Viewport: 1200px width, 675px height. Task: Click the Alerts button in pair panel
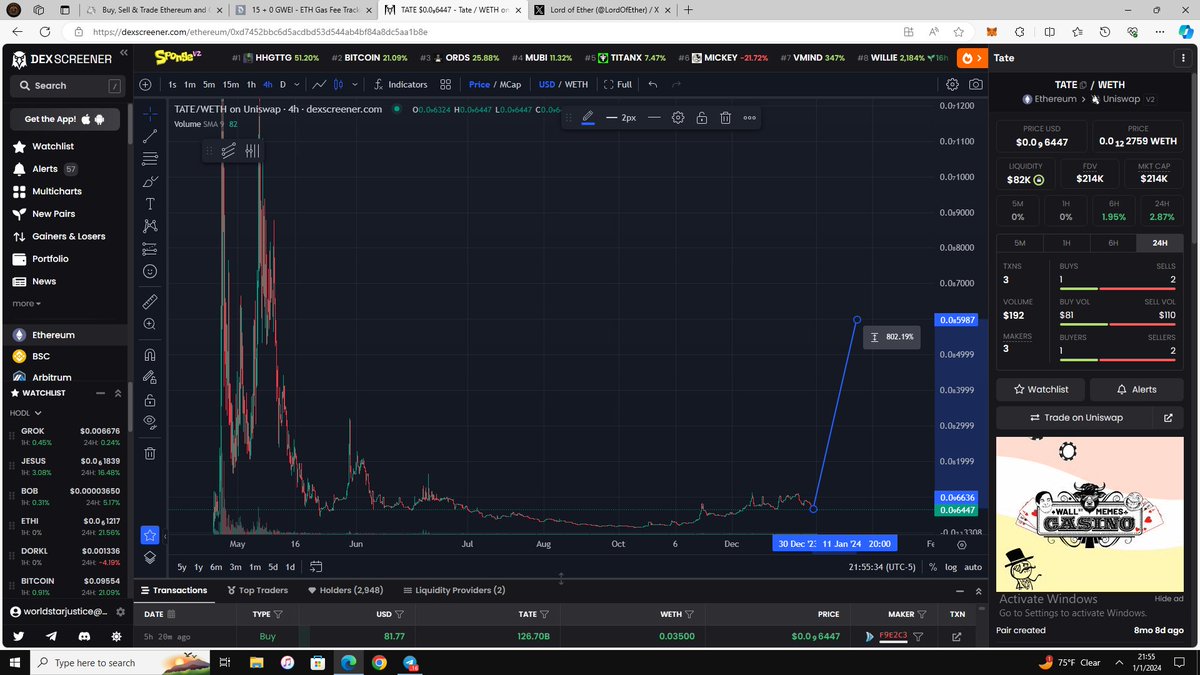point(1136,389)
